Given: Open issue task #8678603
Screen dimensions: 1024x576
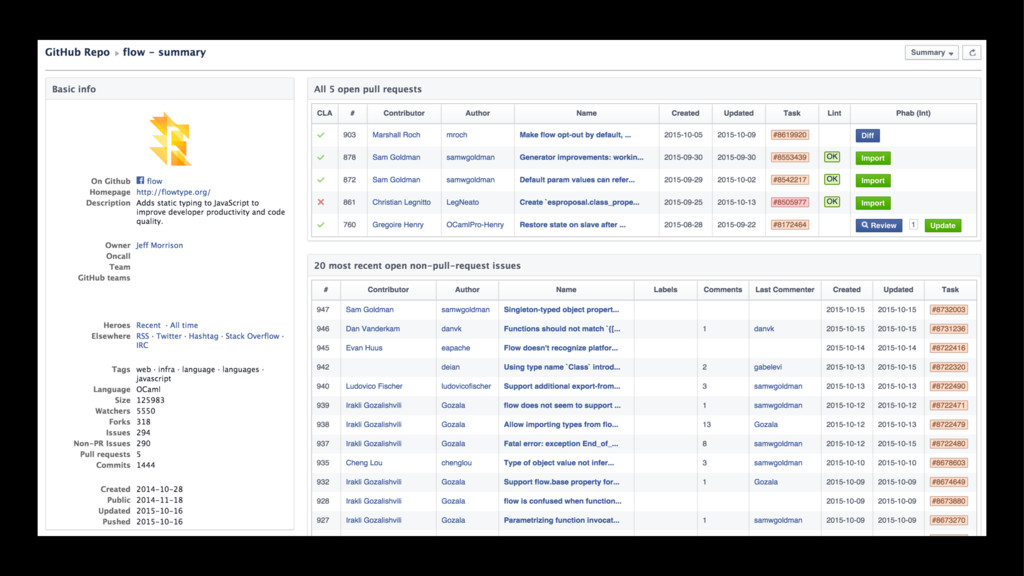Looking at the screenshot, I should [948, 463].
